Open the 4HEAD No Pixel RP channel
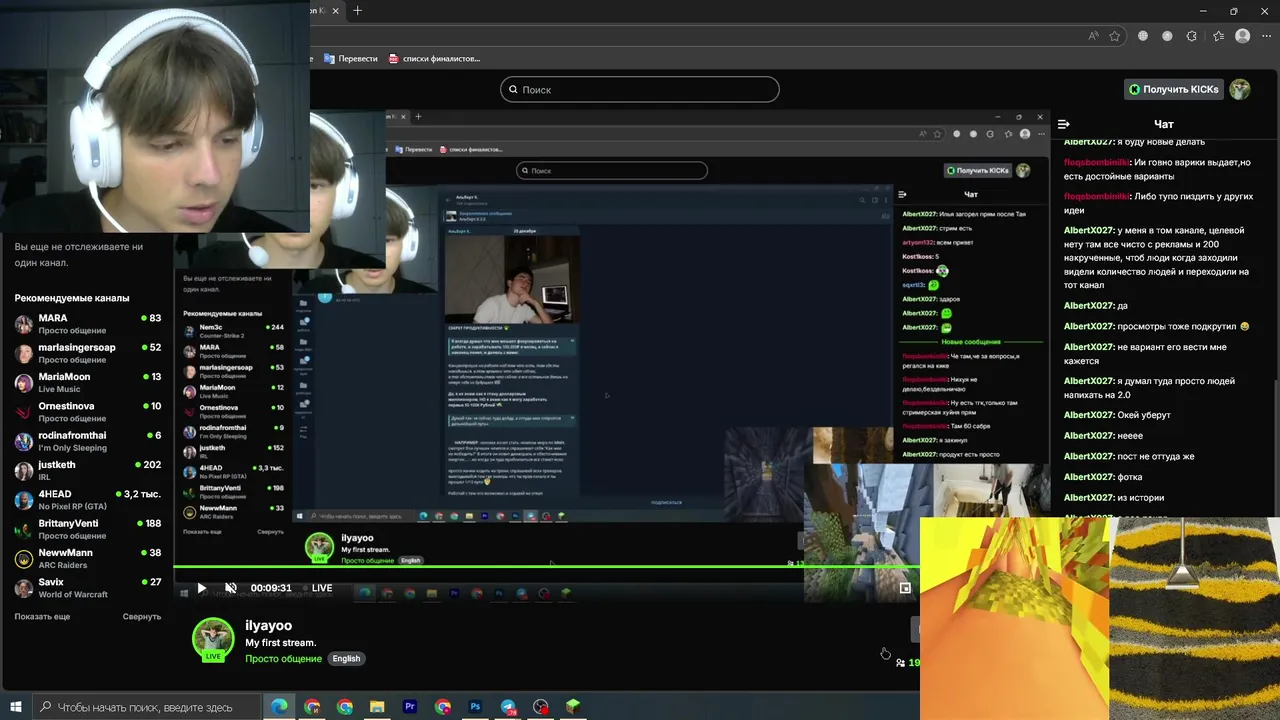The height and width of the screenshot is (720, 1280). (x=87, y=500)
